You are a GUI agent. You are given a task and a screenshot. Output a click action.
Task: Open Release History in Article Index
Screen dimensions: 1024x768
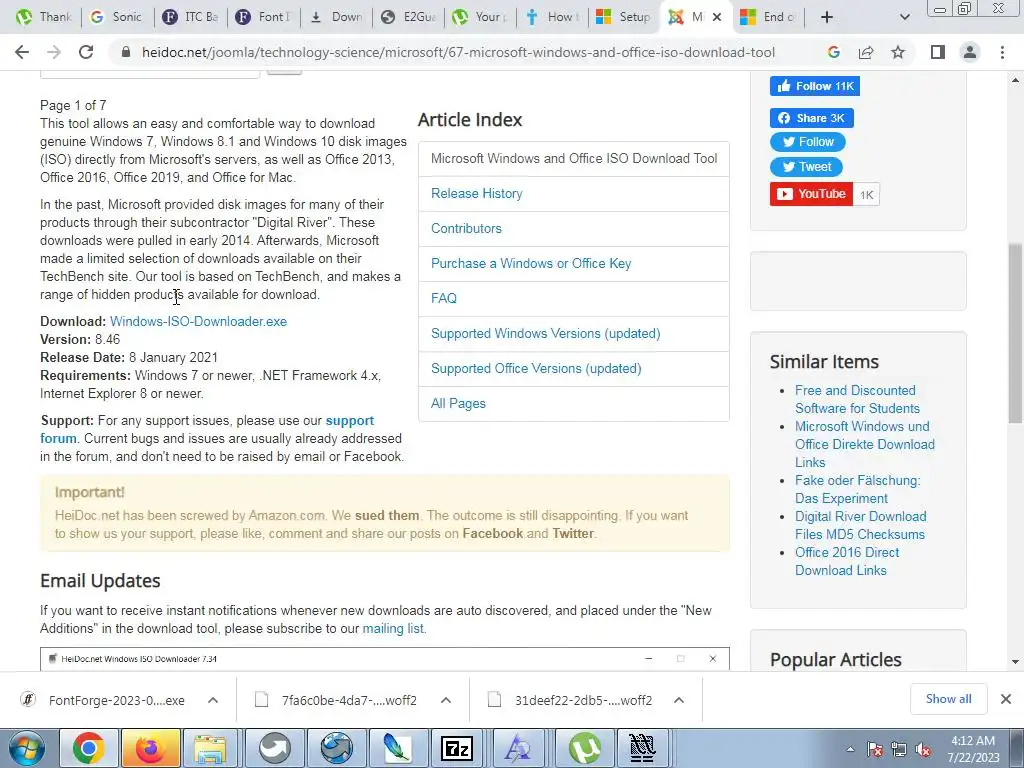click(x=477, y=193)
